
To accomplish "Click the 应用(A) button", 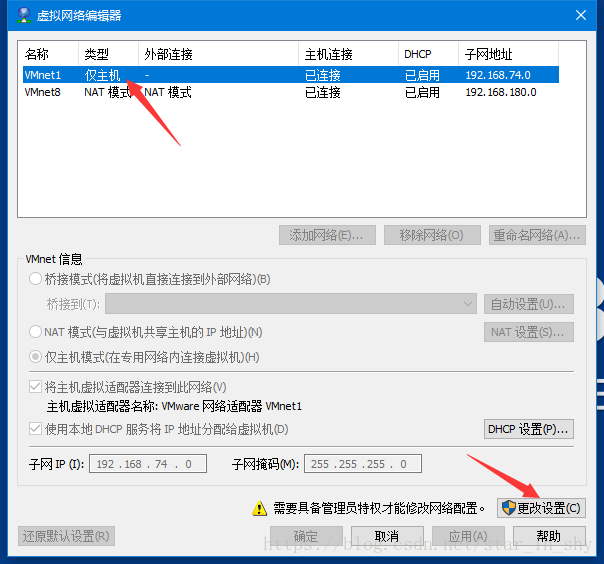I will pyautogui.click(x=468, y=536).
